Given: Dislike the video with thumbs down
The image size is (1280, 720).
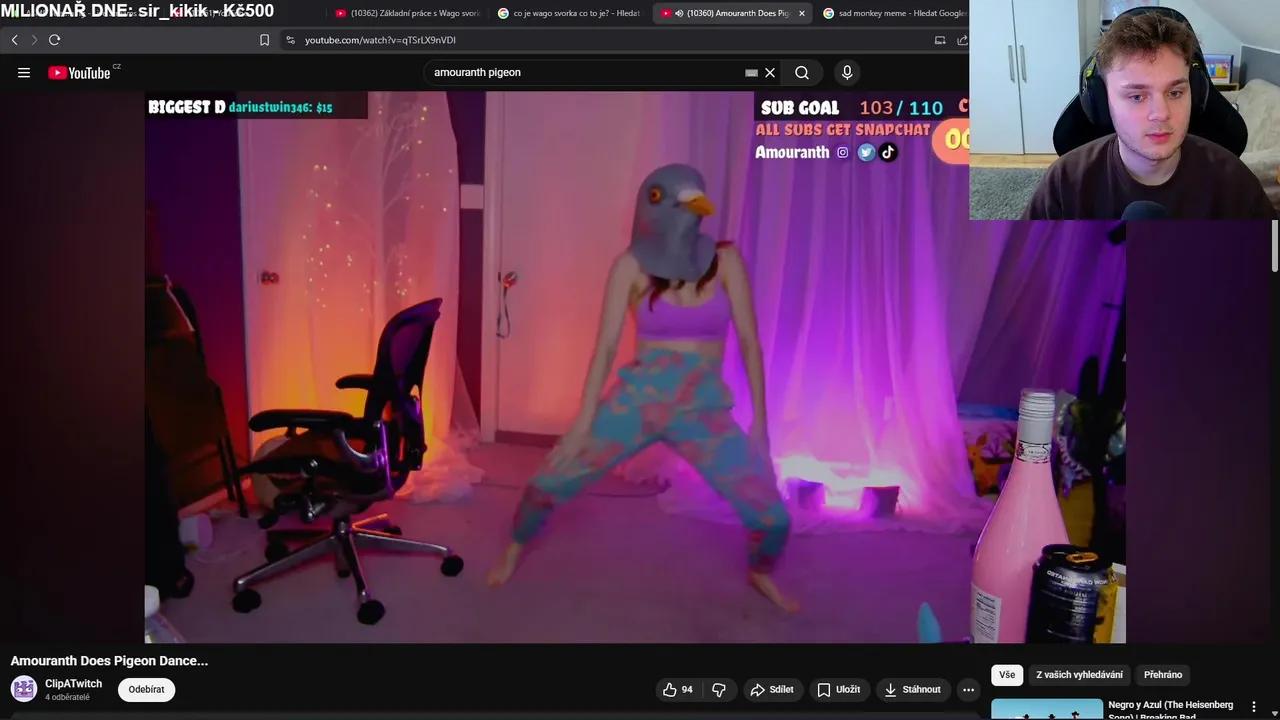Looking at the screenshot, I should coord(719,689).
